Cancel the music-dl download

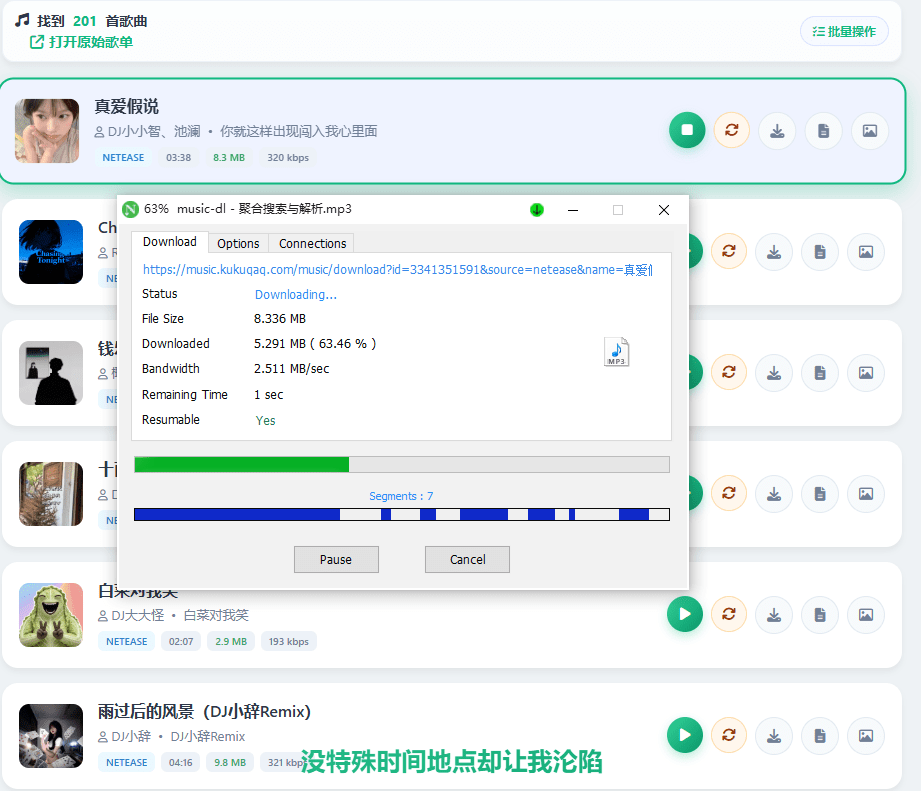[467, 559]
